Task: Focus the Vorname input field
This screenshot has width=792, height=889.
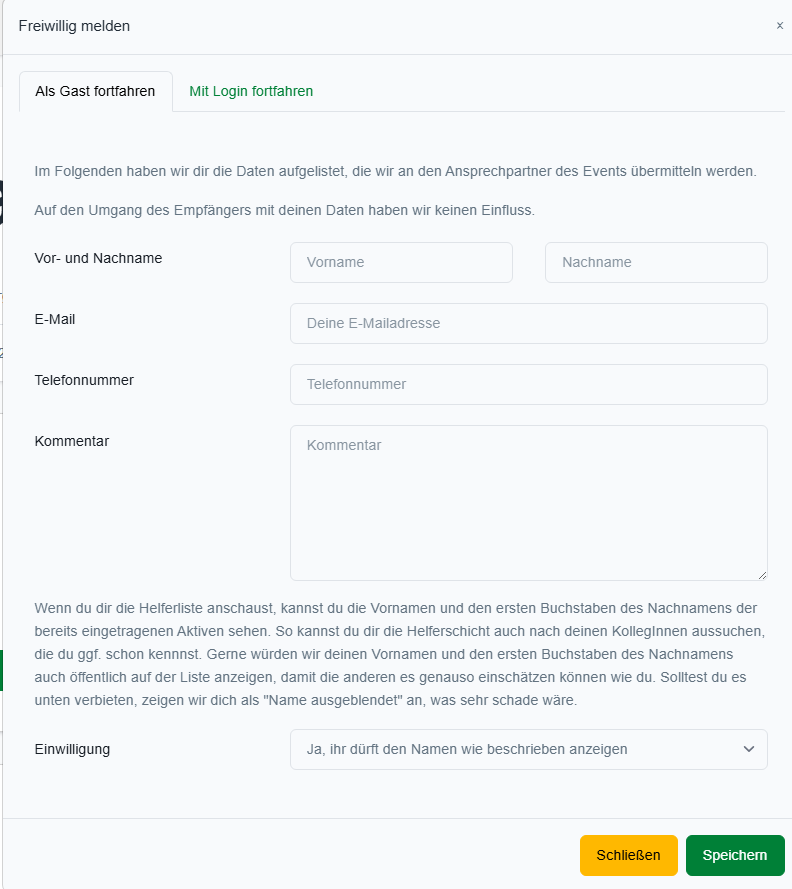Action: (401, 262)
